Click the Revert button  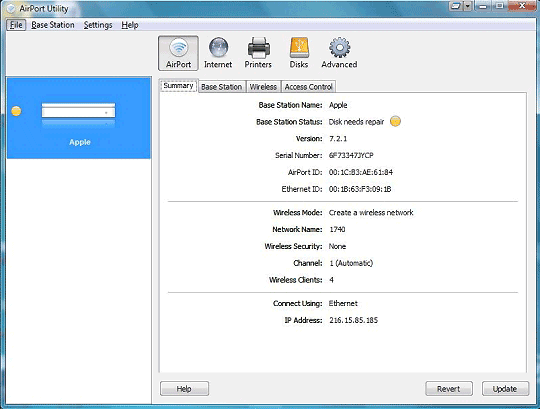449,389
